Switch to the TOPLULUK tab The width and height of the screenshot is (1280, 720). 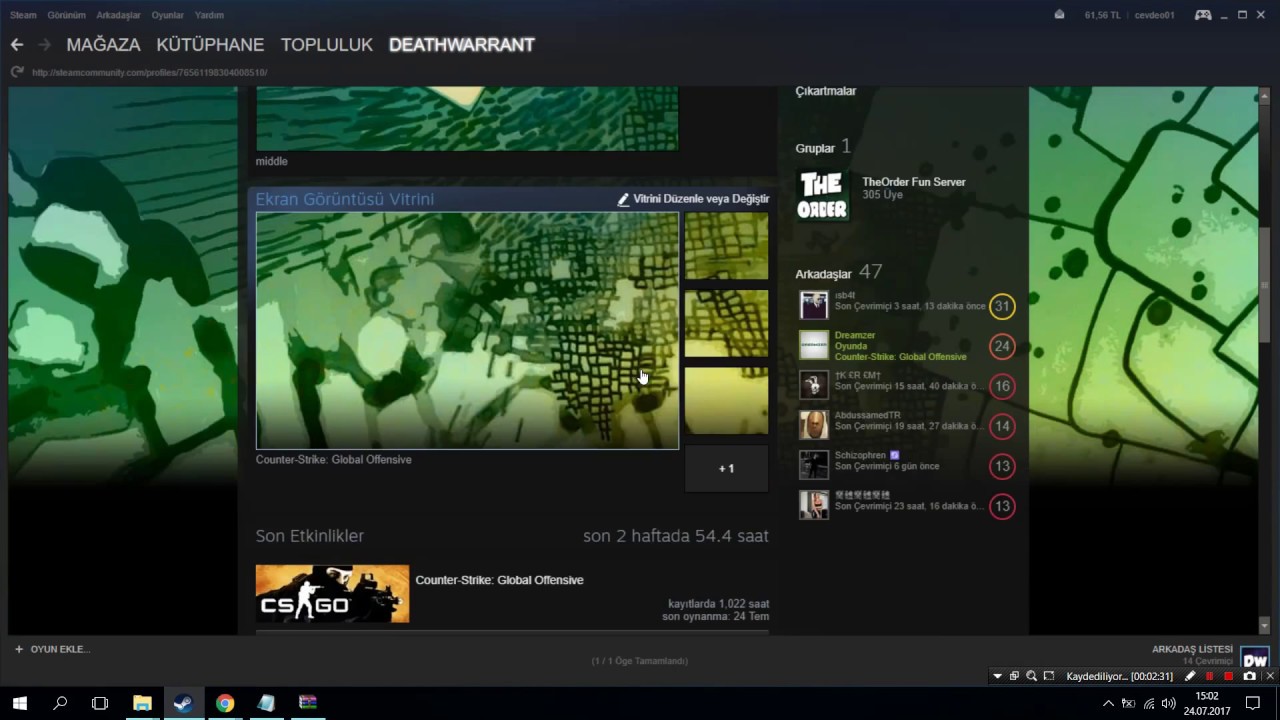pyautogui.click(x=327, y=45)
